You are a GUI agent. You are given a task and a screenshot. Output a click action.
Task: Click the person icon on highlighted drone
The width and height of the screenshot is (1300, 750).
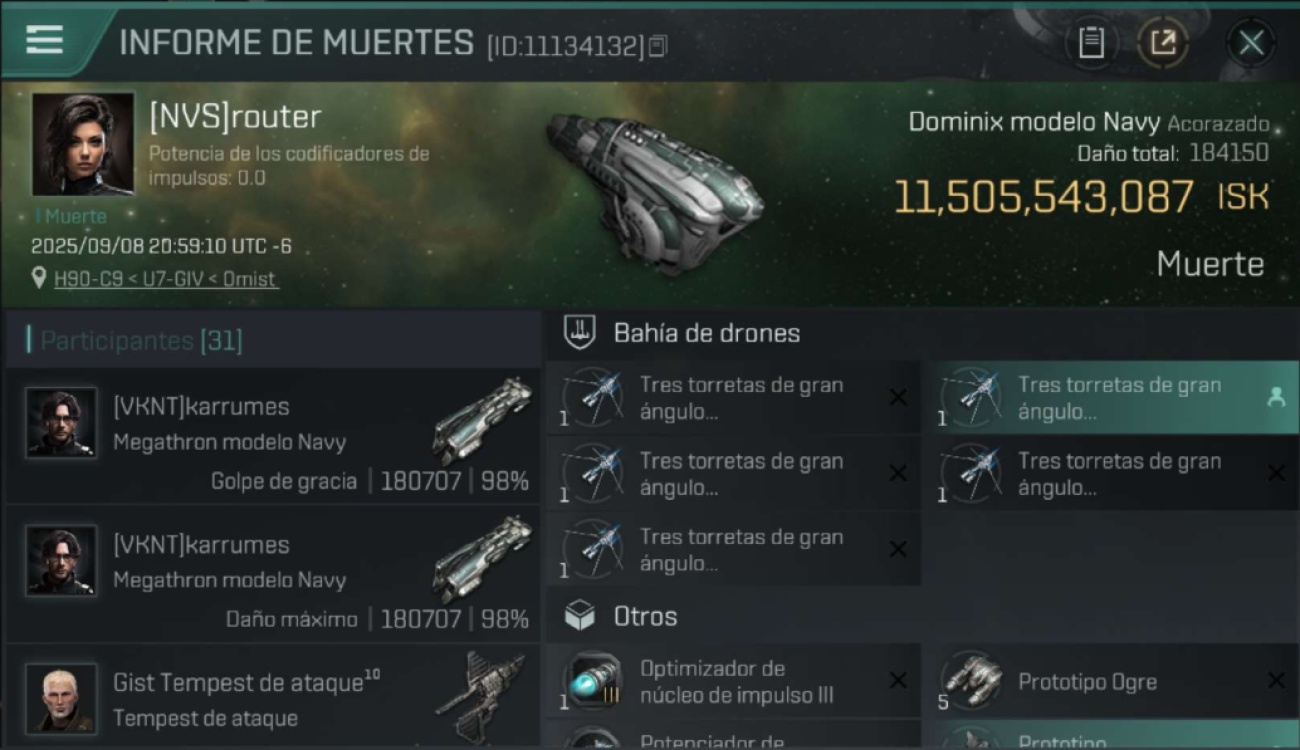click(1275, 397)
